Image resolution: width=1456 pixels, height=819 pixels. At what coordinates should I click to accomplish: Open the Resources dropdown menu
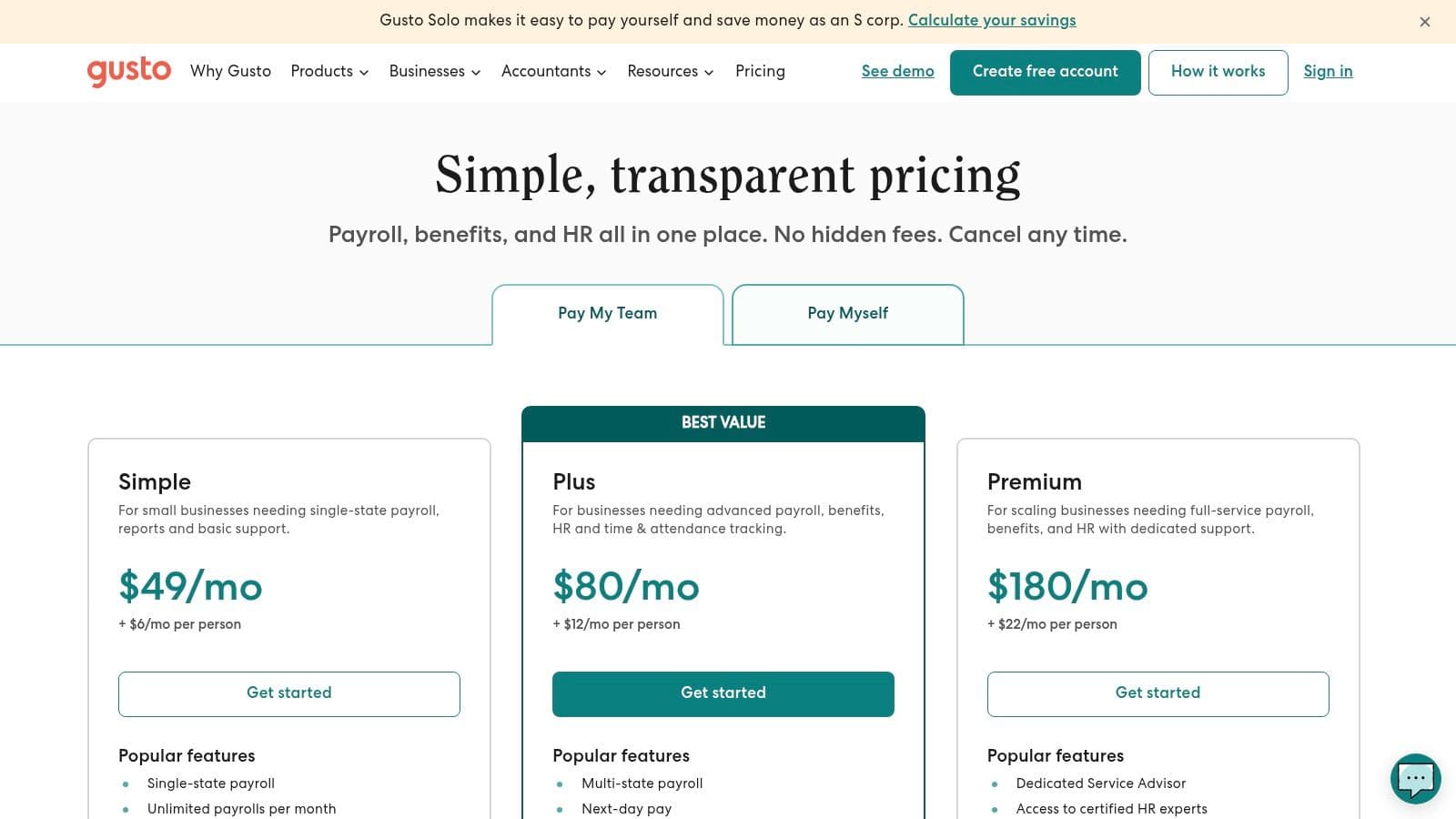(x=670, y=71)
